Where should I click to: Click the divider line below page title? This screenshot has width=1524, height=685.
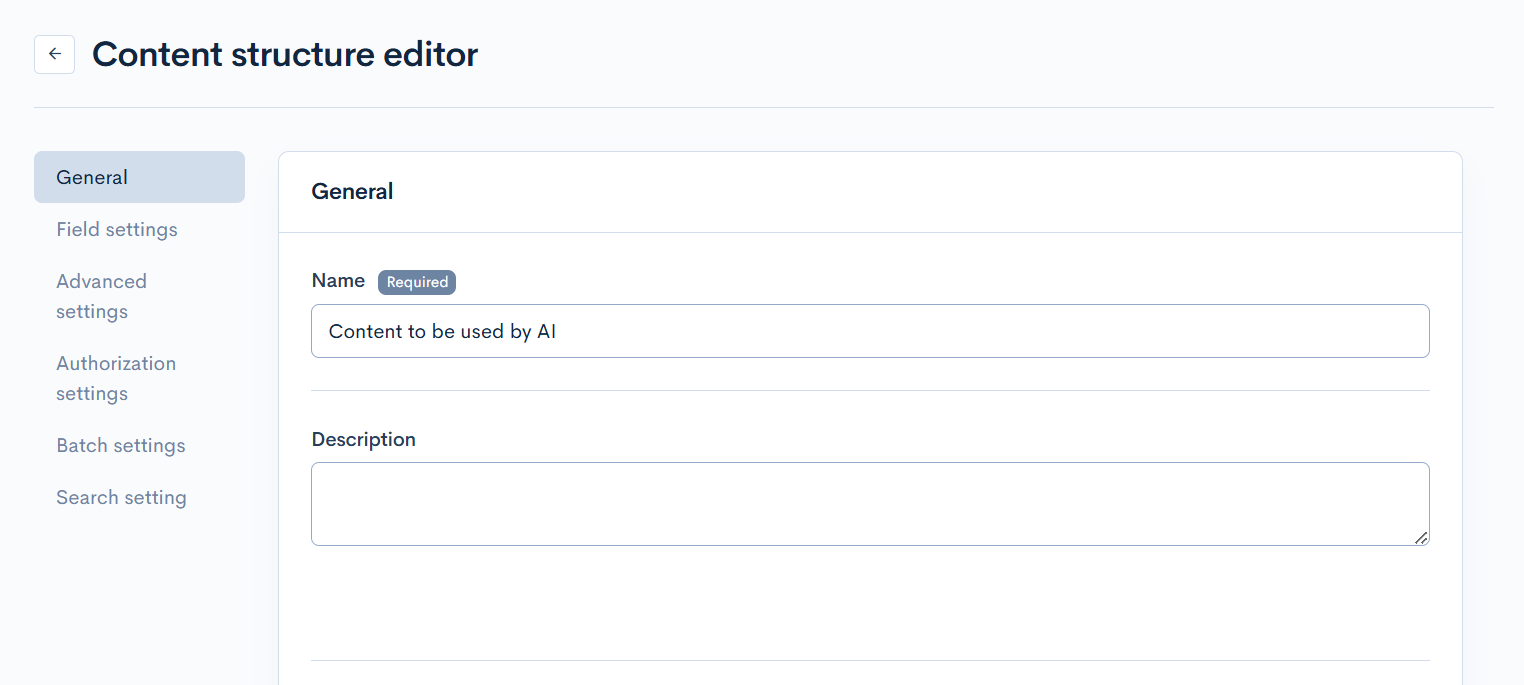(x=763, y=107)
